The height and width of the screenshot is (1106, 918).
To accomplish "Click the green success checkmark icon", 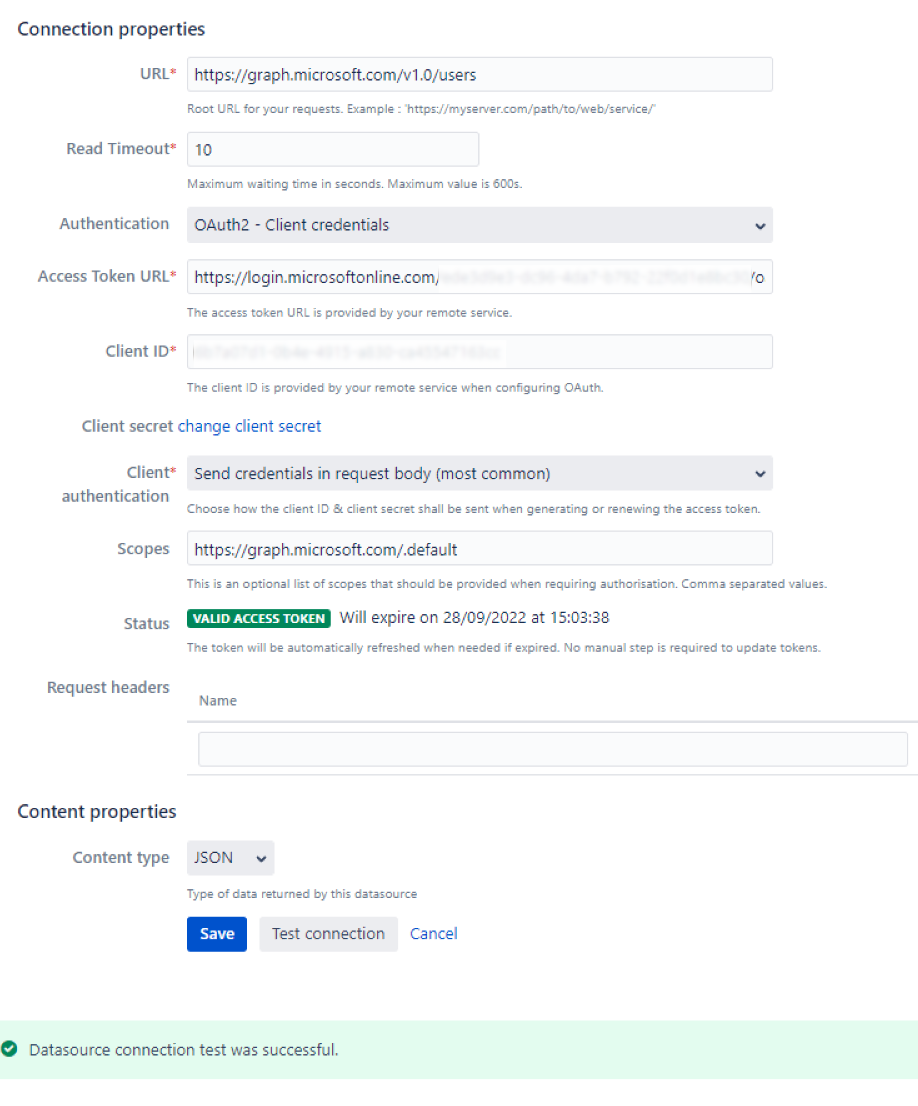I will 10,1049.
